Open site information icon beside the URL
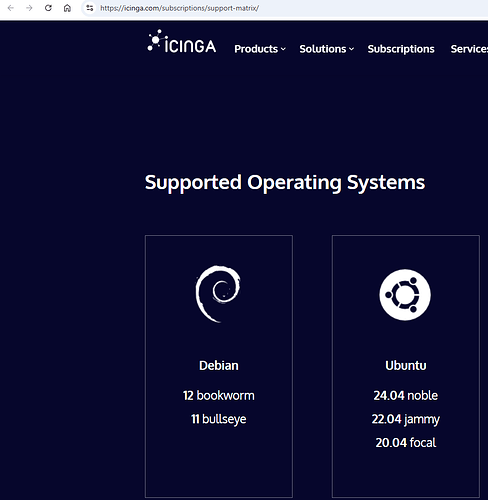488x500 pixels. pyautogui.click(x=89, y=8)
